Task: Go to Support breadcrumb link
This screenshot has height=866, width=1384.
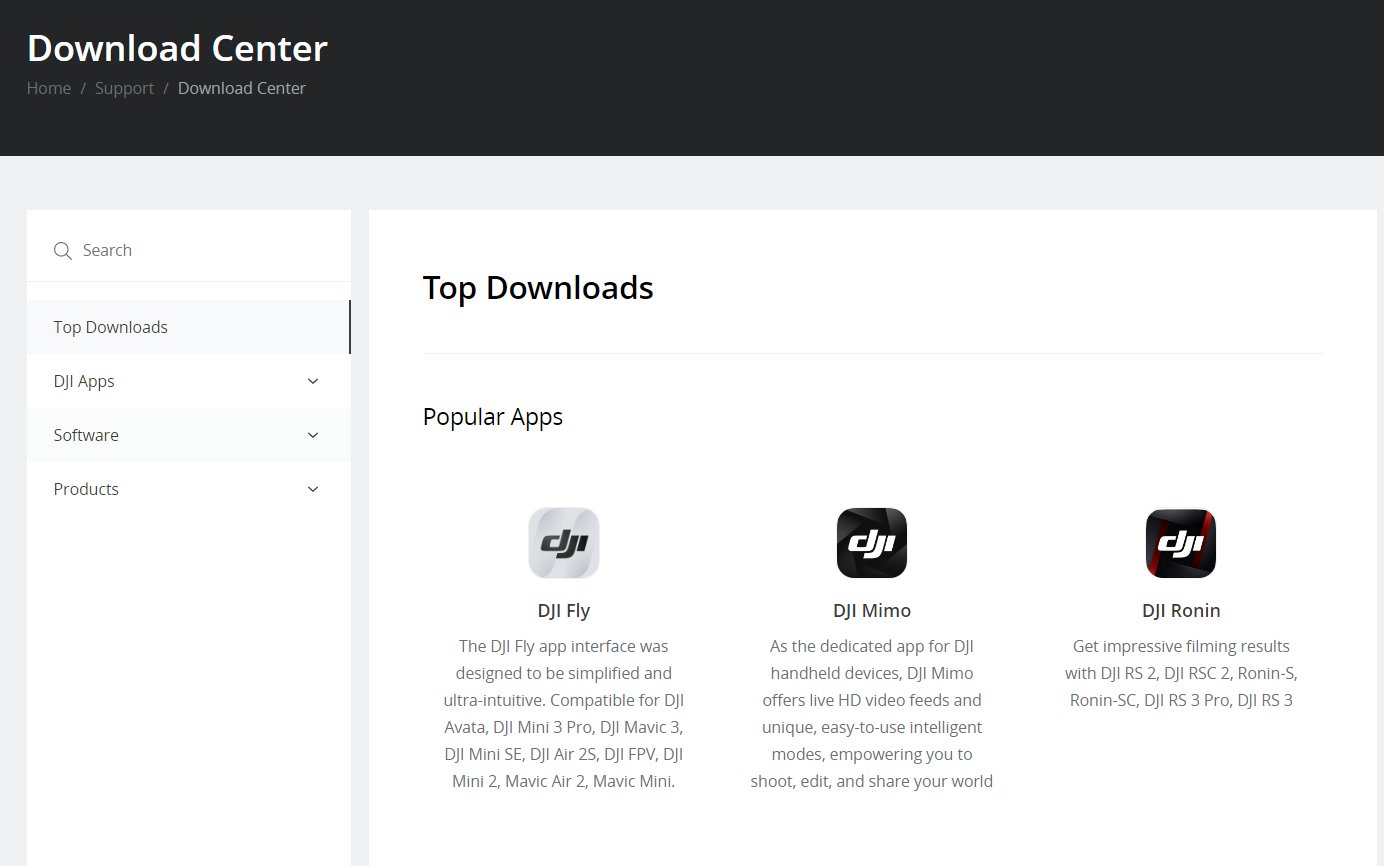Action: [124, 88]
